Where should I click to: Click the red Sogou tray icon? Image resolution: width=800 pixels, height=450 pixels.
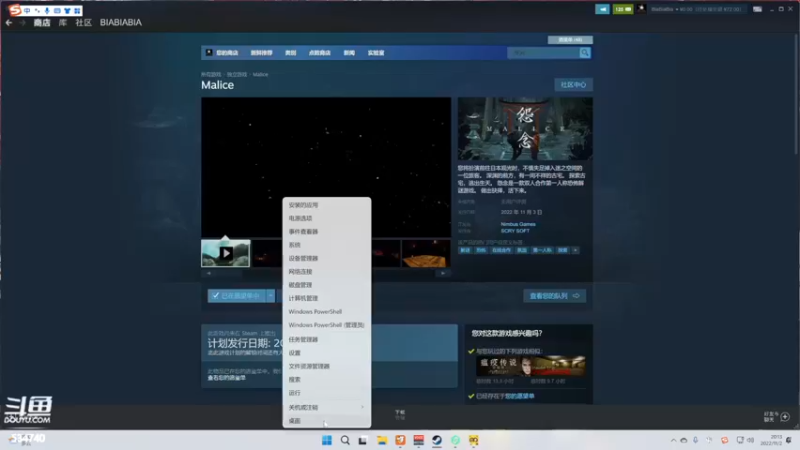click(724, 440)
